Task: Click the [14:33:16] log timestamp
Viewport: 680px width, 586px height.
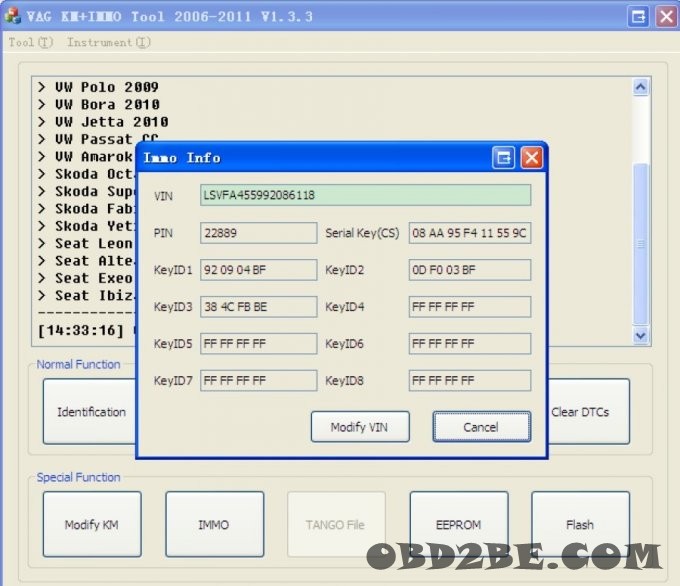Action: click(81, 331)
